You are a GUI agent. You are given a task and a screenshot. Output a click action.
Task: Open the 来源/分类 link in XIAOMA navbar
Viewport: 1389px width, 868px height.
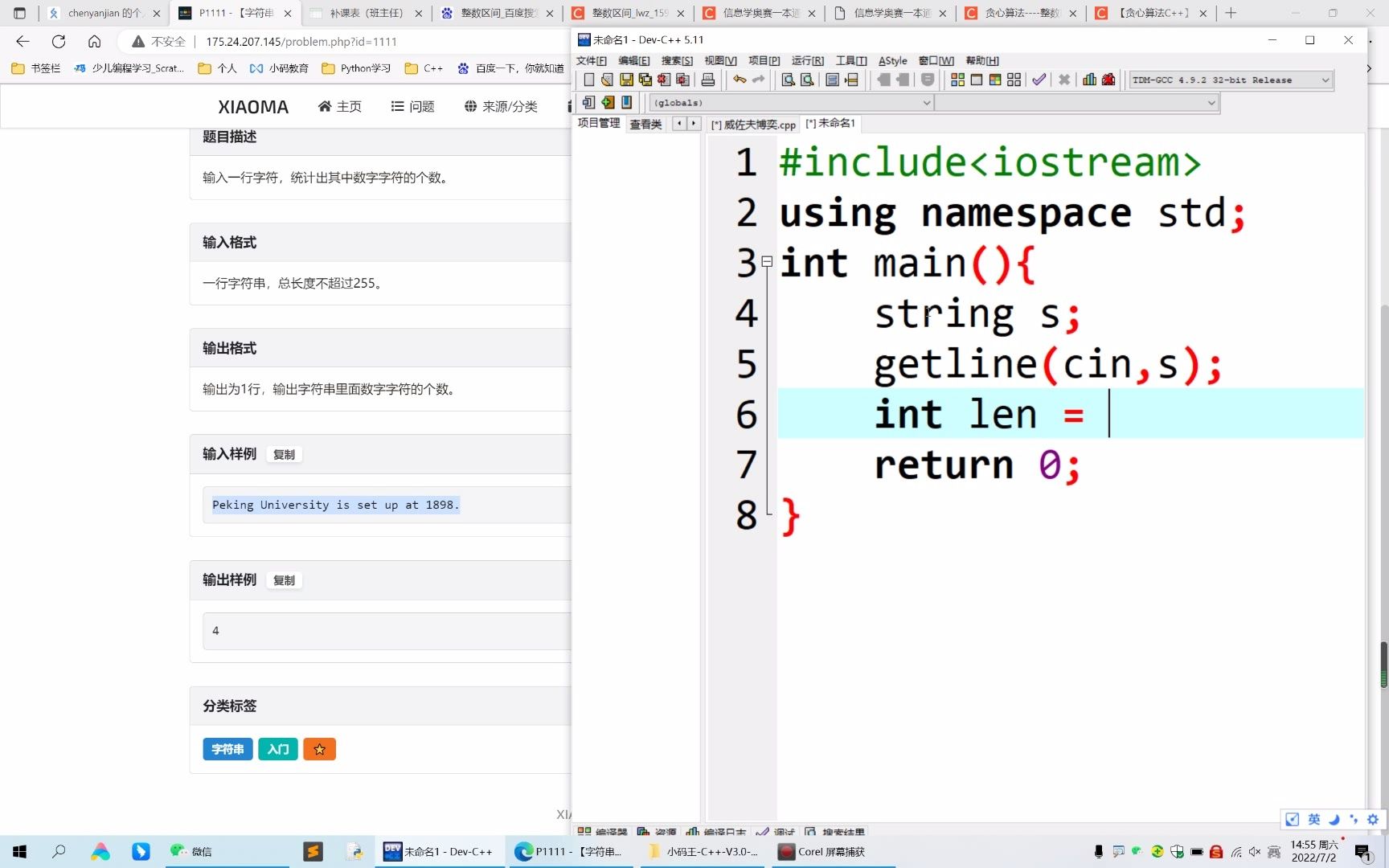(x=501, y=106)
